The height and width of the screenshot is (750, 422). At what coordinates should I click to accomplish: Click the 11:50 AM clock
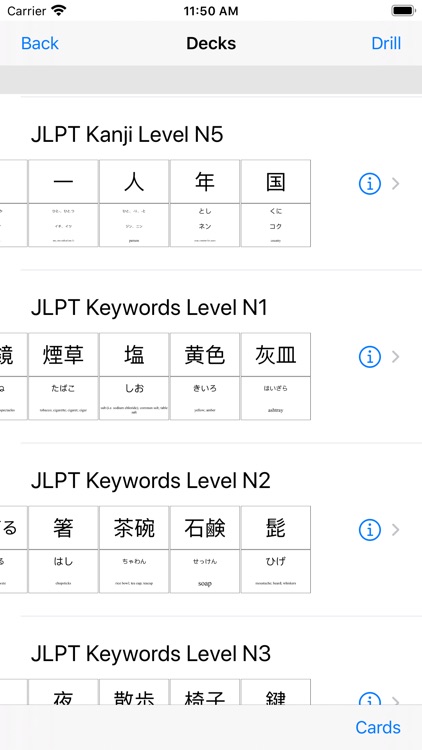(211, 11)
